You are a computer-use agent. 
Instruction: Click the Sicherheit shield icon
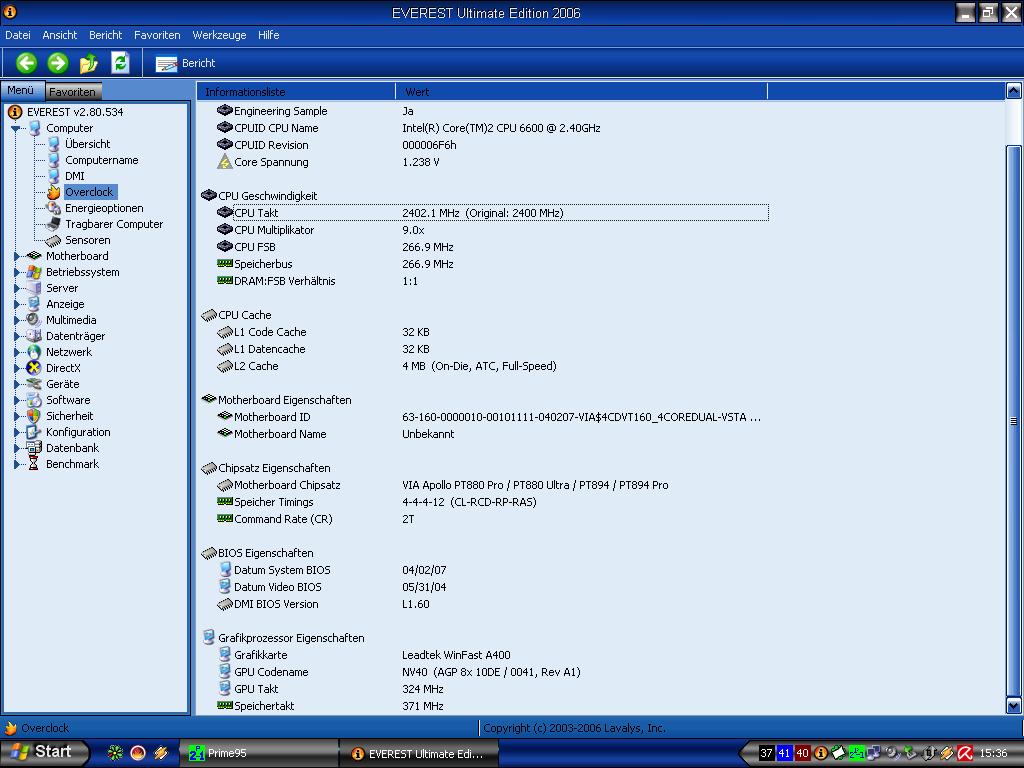click(34, 416)
